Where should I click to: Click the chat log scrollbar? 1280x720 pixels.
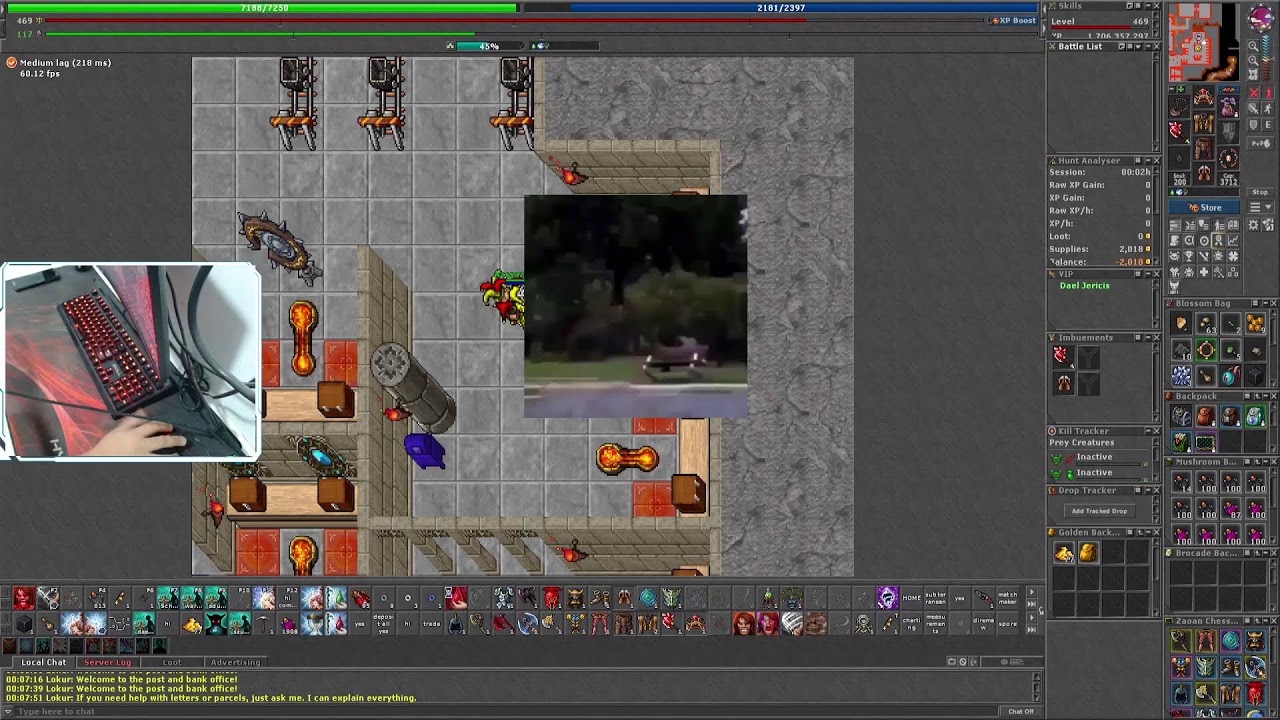[x=1036, y=686]
